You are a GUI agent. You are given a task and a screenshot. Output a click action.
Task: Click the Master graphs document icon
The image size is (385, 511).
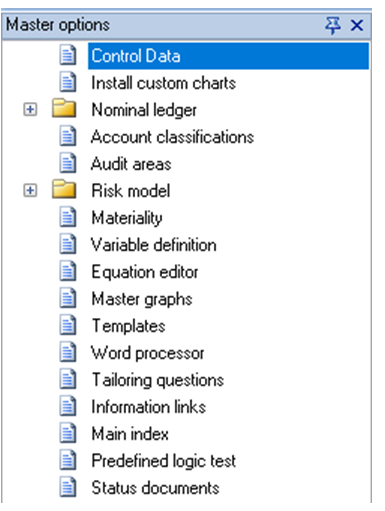68,298
